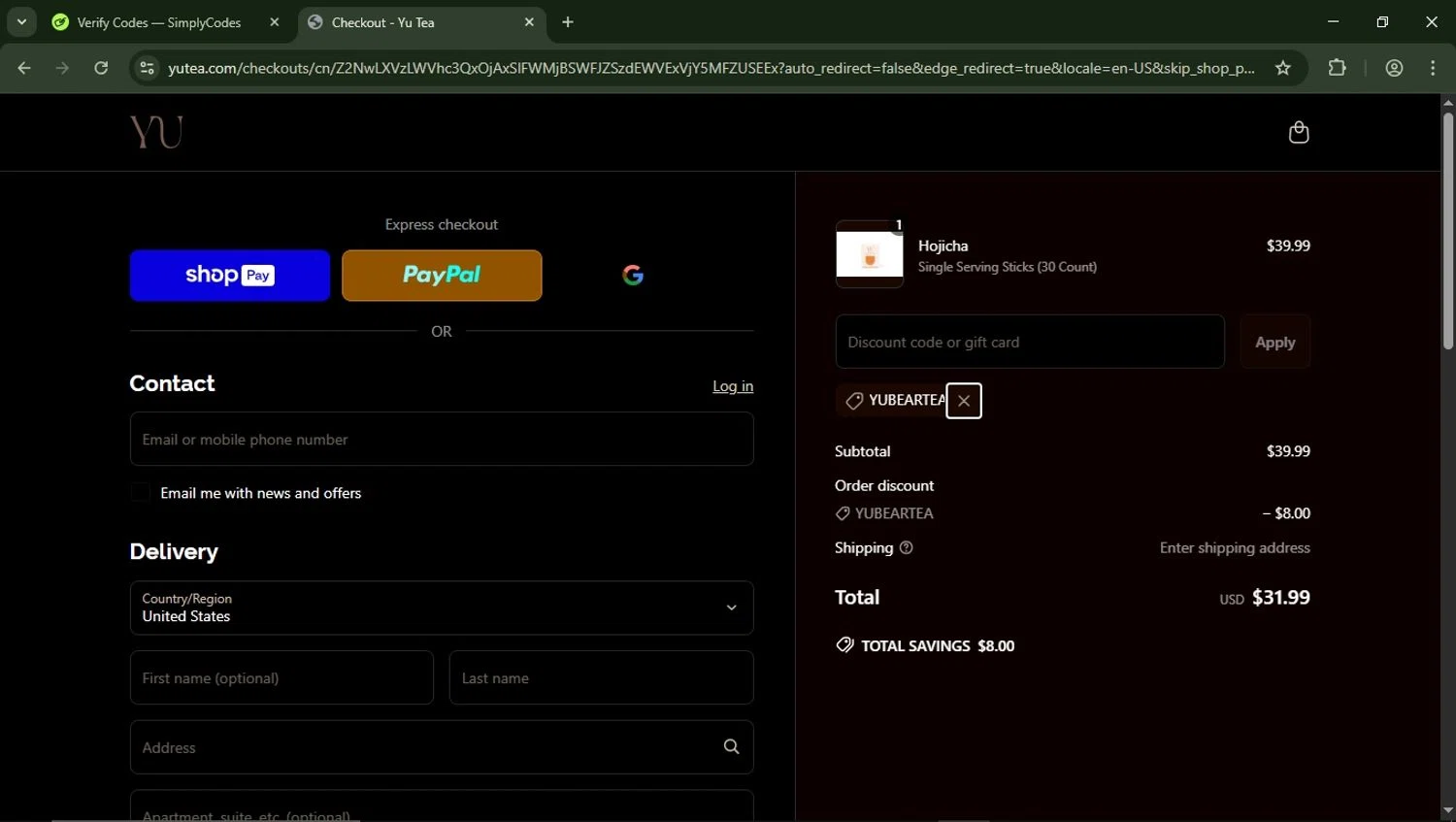Click the Enter shipping address text
Screen dimensions: 1456x822
pyautogui.click(x=1235, y=548)
